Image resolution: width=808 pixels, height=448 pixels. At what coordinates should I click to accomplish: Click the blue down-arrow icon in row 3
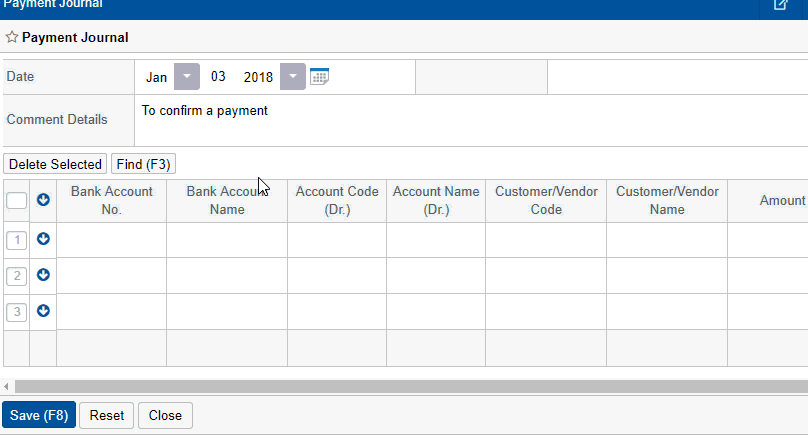pyautogui.click(x=43, y=311)
